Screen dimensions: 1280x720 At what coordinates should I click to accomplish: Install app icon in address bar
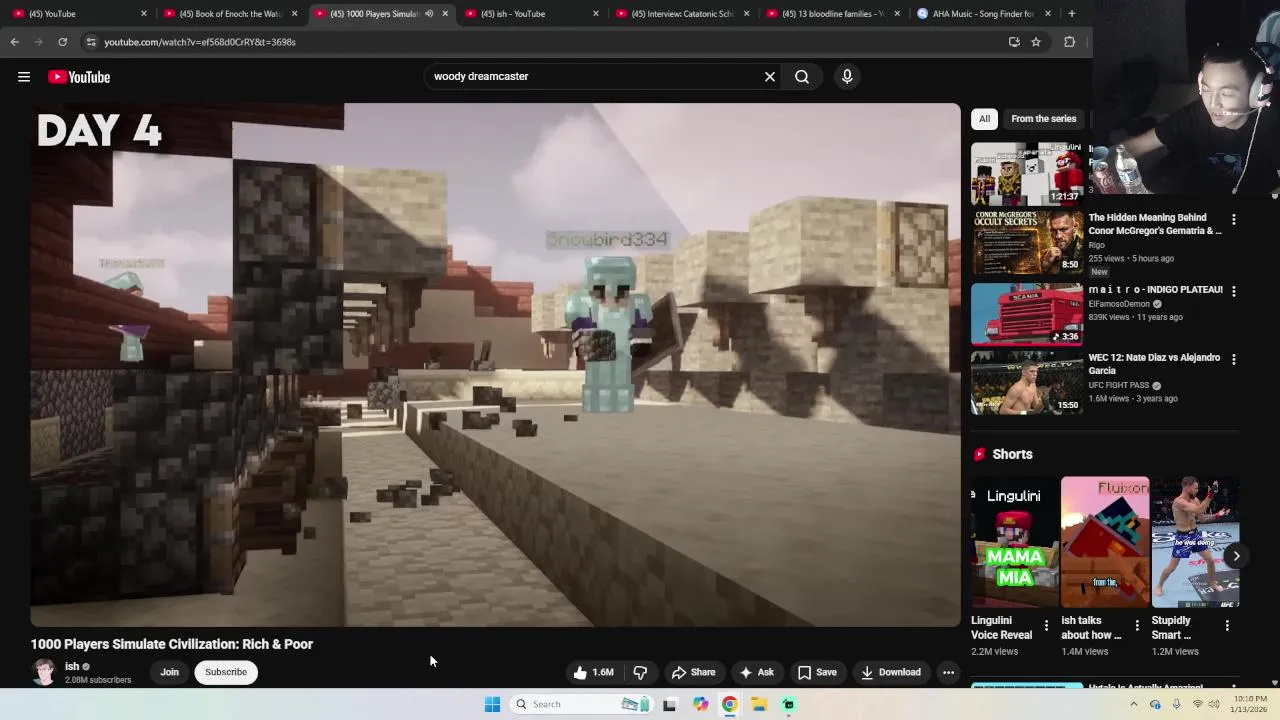[x=1014, y=42]
